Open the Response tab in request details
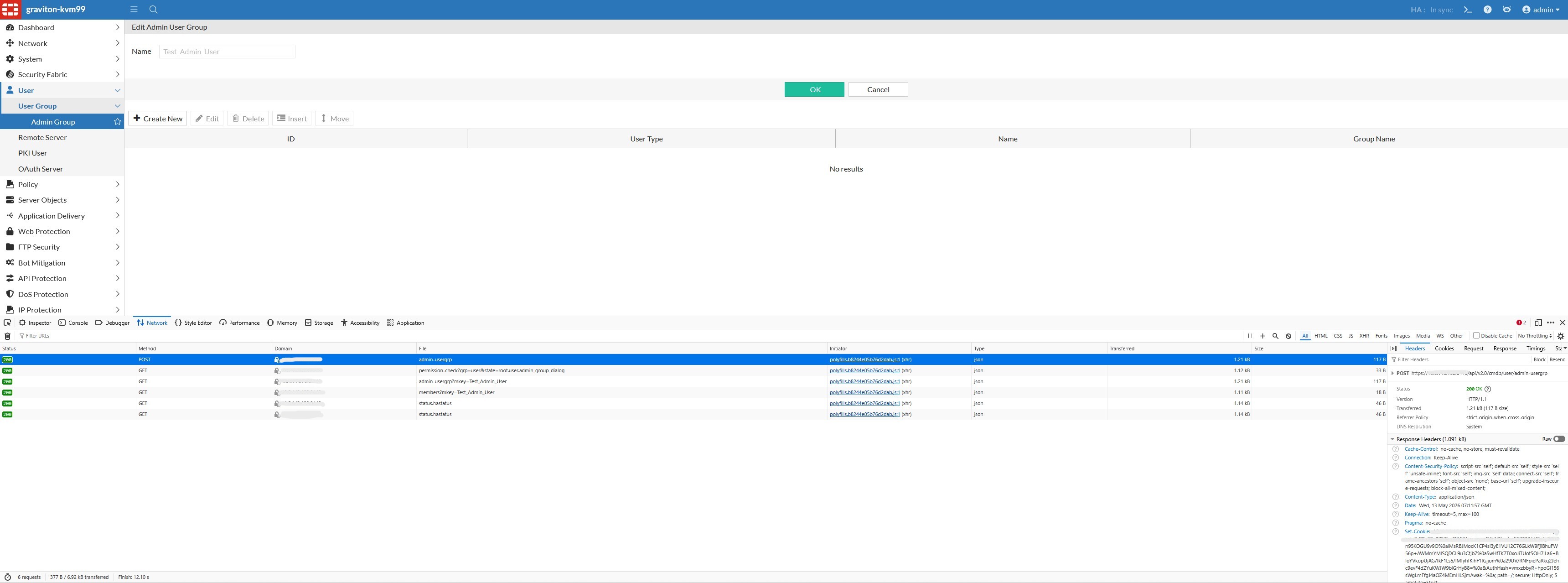 1505,349
